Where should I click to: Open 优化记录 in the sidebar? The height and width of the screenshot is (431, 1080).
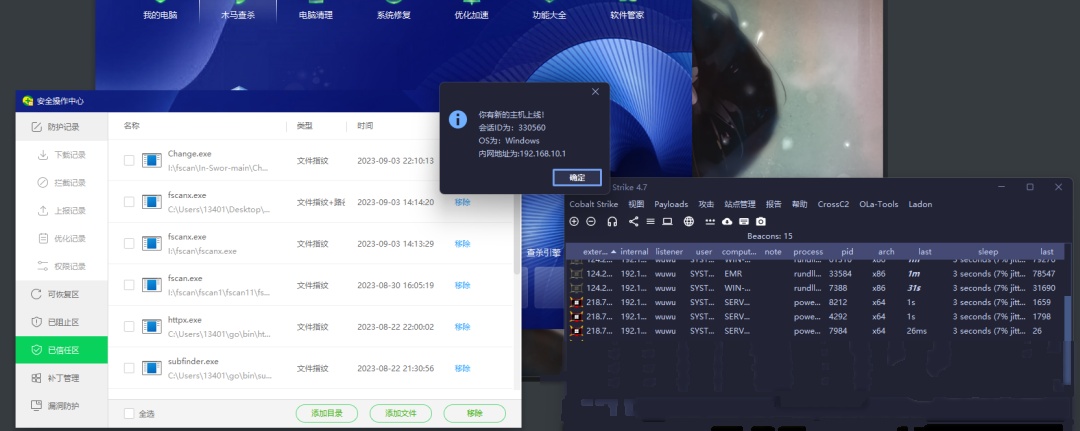62,238
